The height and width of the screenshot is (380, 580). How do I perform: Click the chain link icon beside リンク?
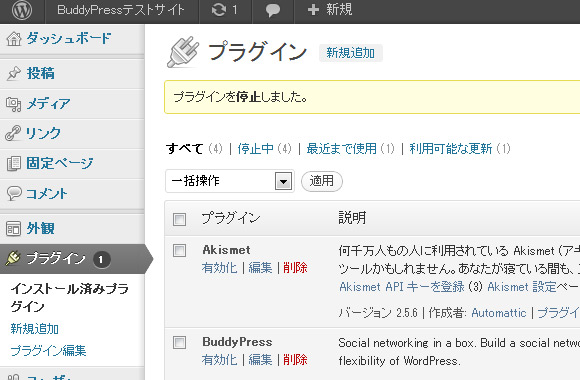point(13,133)
